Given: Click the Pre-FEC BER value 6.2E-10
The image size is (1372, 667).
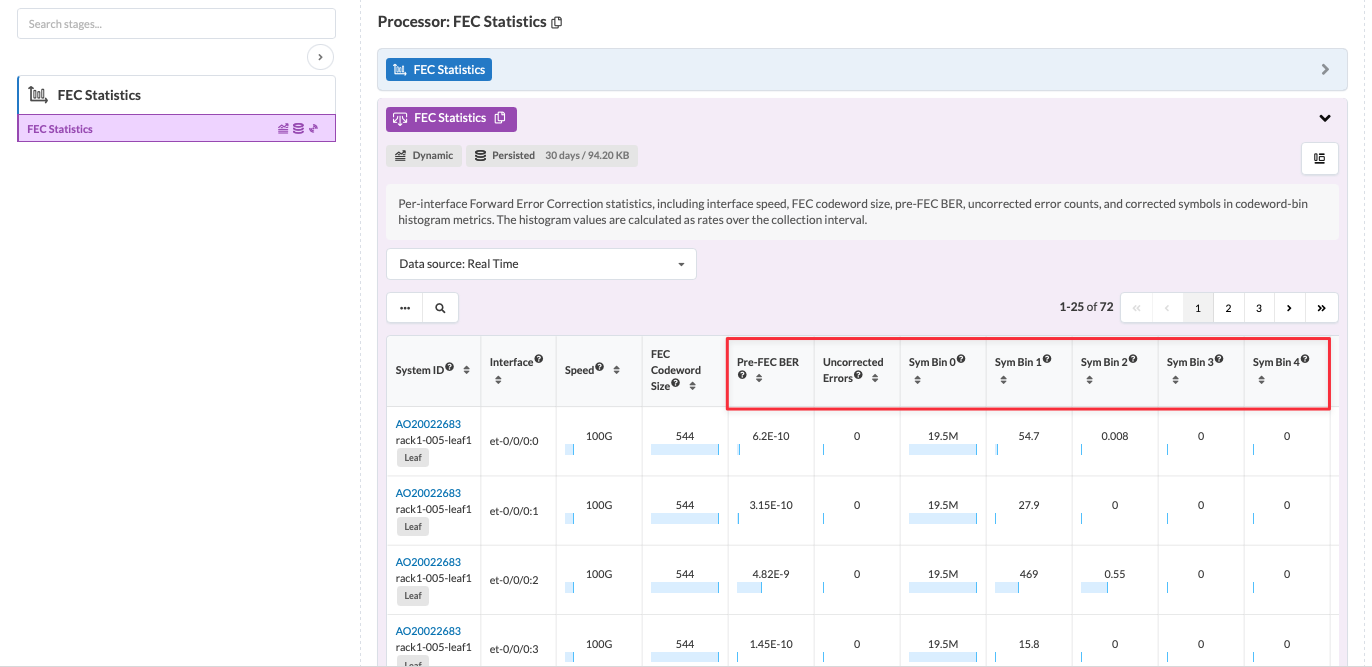Looking at the screenshot, I should [x=771, y=436].
